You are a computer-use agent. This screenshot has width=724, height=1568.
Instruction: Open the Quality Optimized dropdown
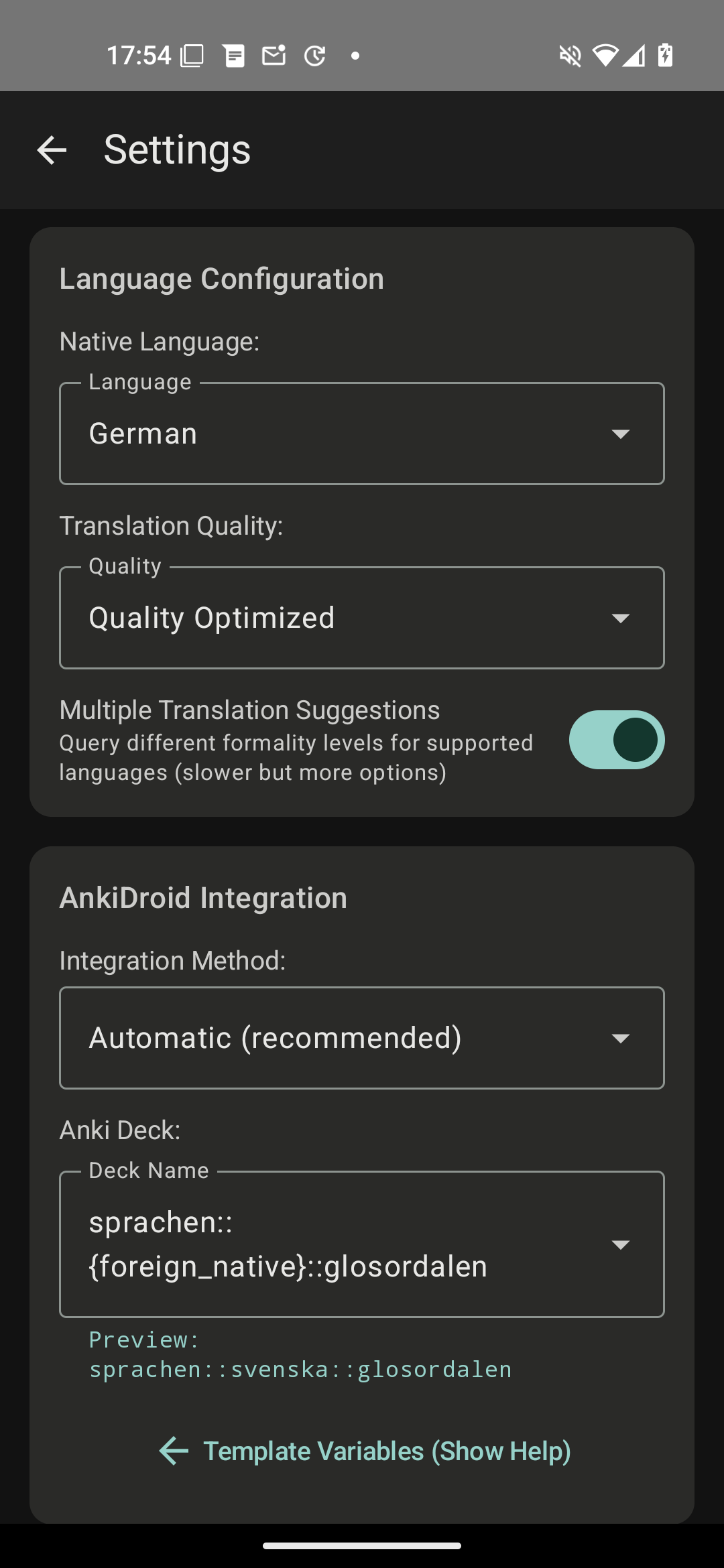coord(362,618)
